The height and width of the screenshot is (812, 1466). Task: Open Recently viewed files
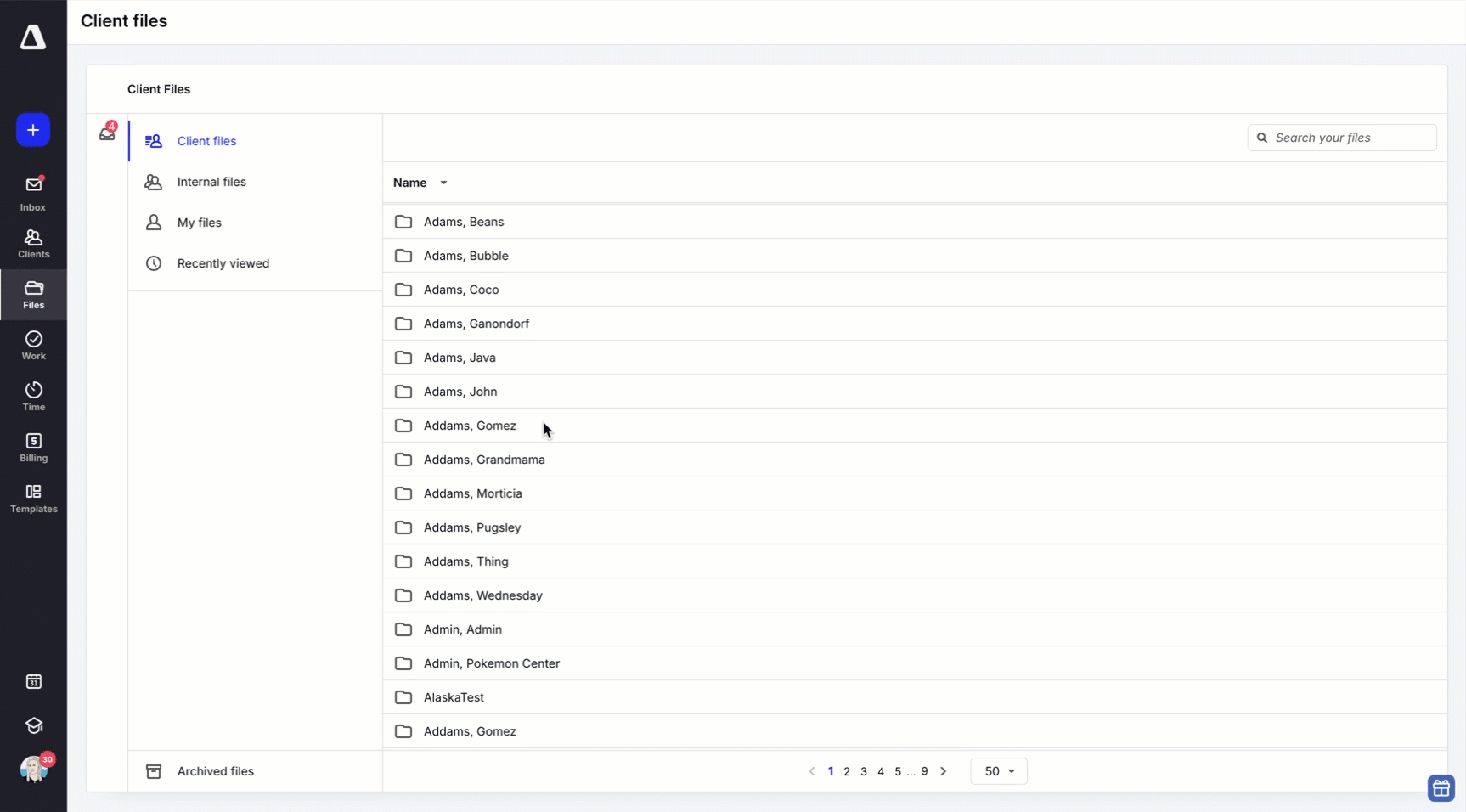pyautogui.click(x=223, y=263)
